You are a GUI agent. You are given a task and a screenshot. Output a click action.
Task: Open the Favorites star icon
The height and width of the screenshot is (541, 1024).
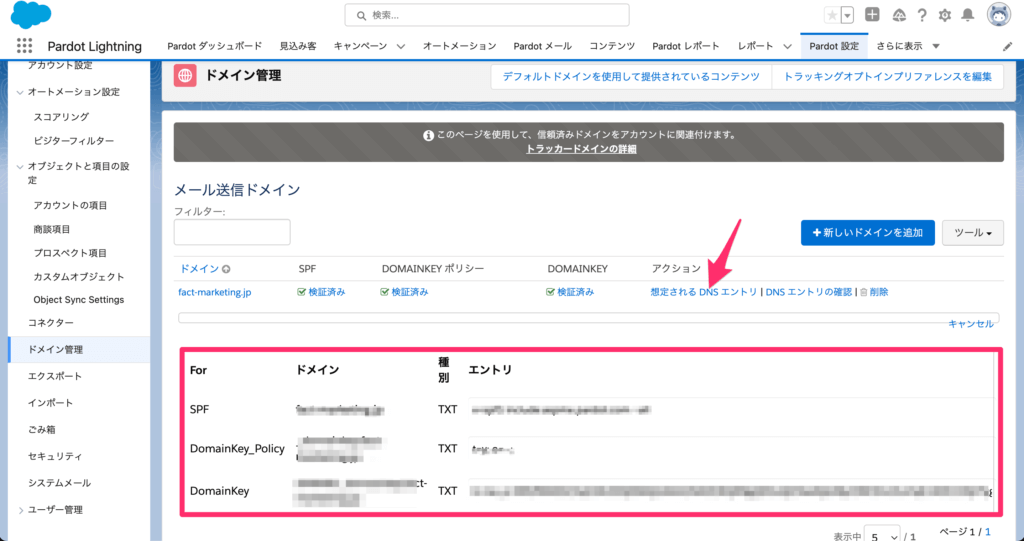pos(832,15)
